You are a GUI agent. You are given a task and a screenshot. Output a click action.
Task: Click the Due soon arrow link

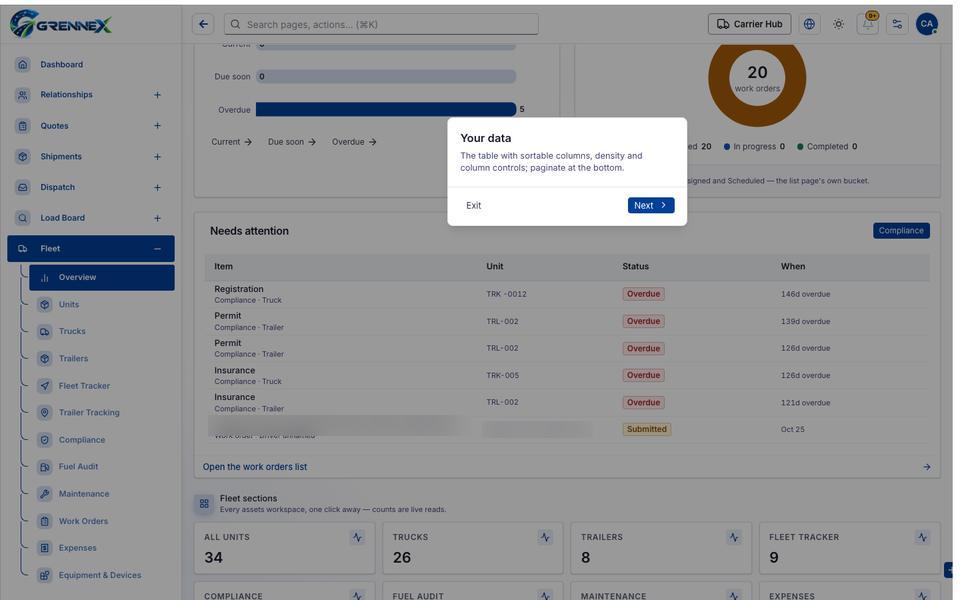(291, 142)
